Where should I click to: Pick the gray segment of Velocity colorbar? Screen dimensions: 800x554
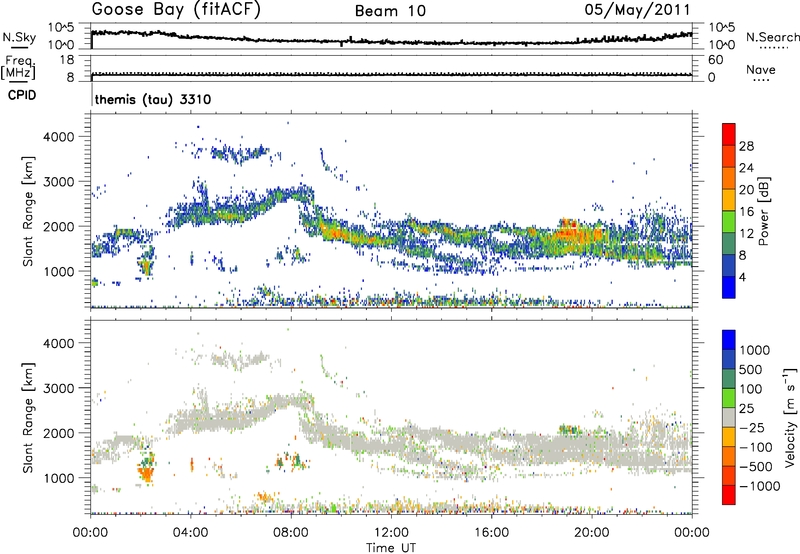(729, 418)
